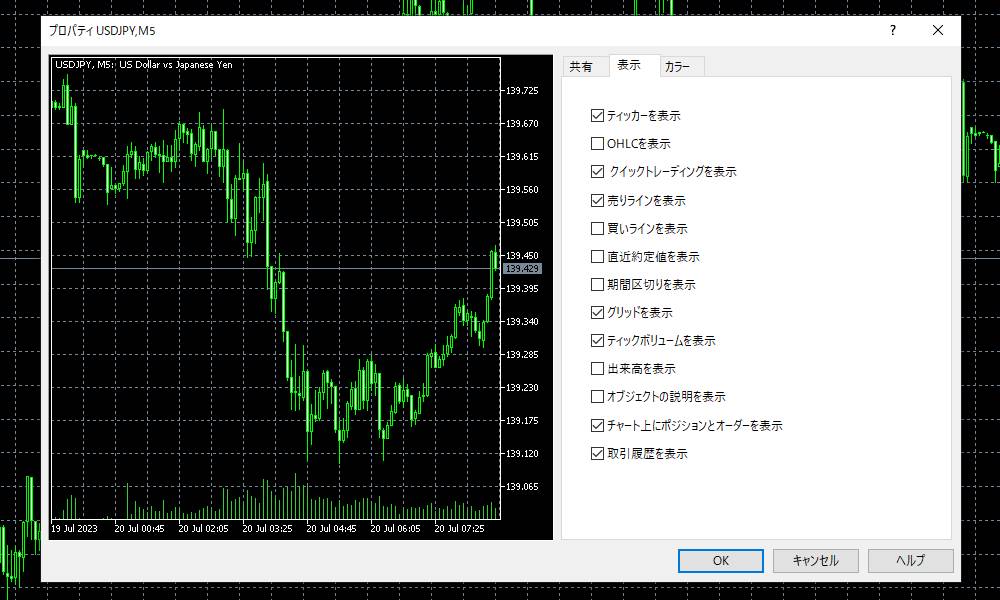Click the title bar question mark help icon
Screen dimensions: 1000x600
click(892, 30)
